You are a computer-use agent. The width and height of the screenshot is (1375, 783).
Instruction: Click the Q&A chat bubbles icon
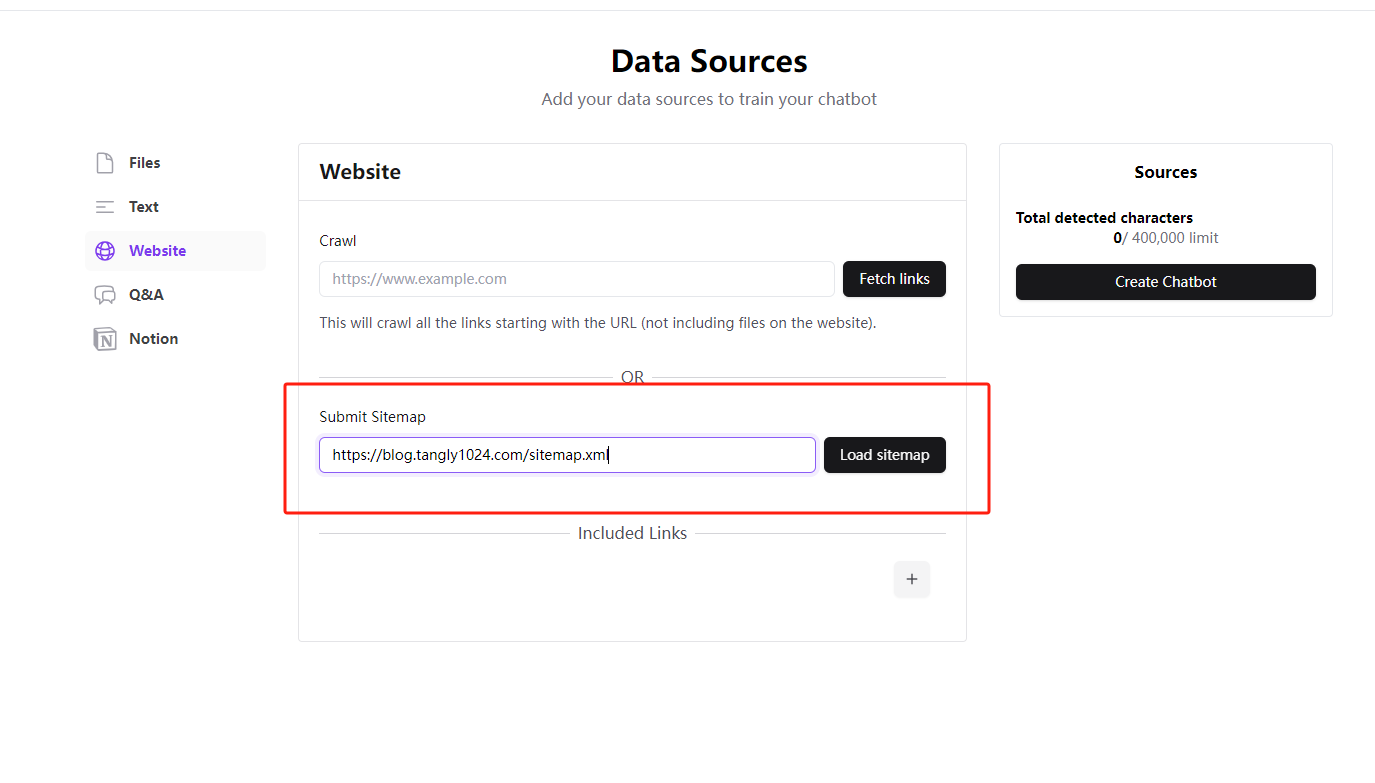105,295
